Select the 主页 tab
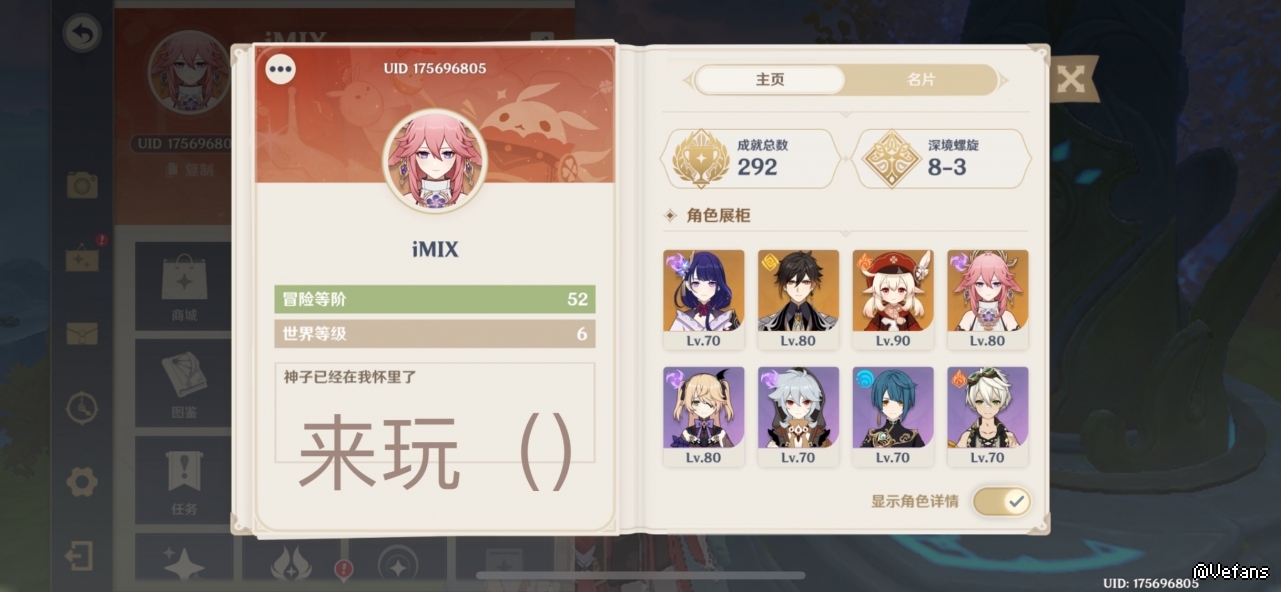1281x592 pixels. click(770, 80)
